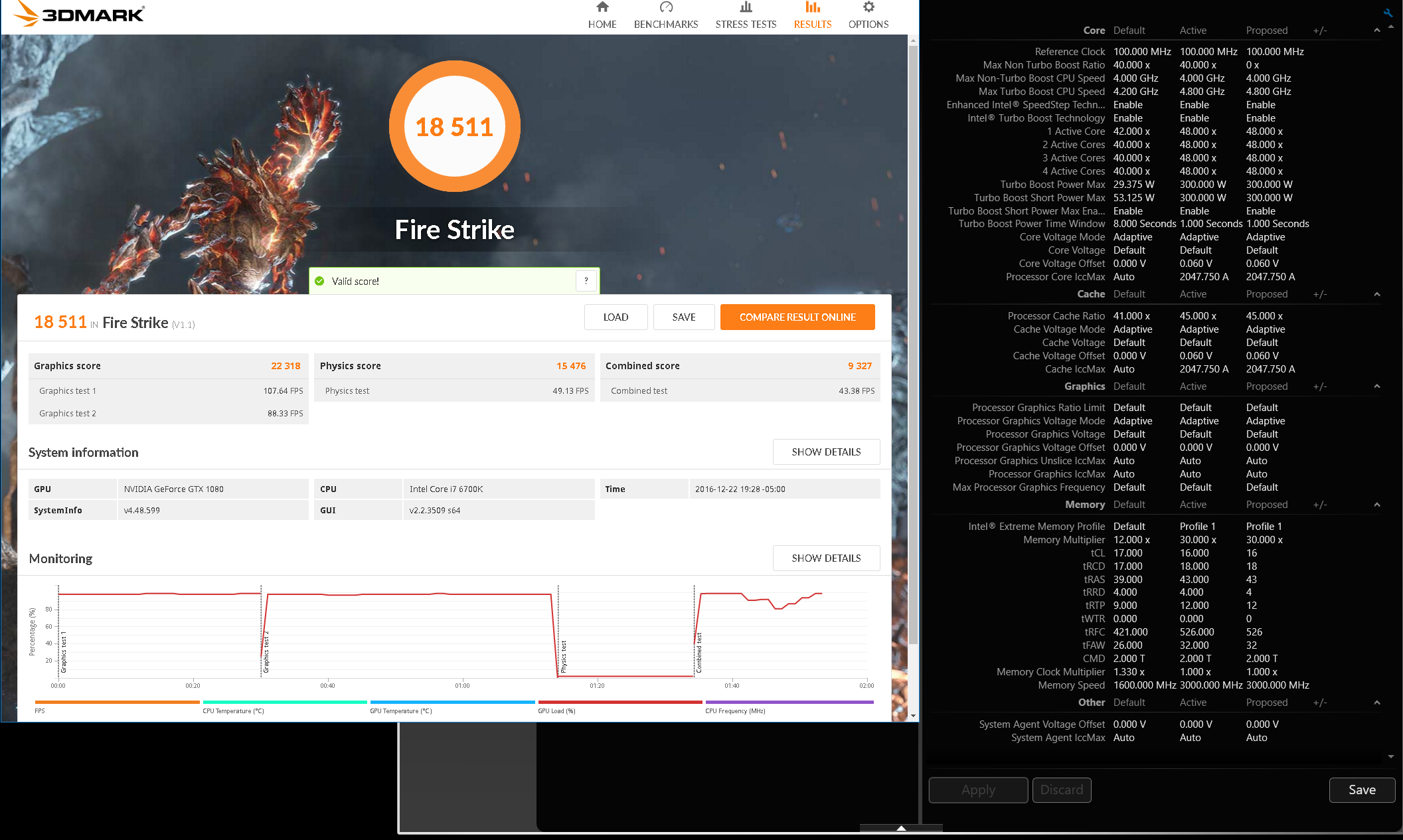Open the Options gear icon

click(x=868, y=7)
